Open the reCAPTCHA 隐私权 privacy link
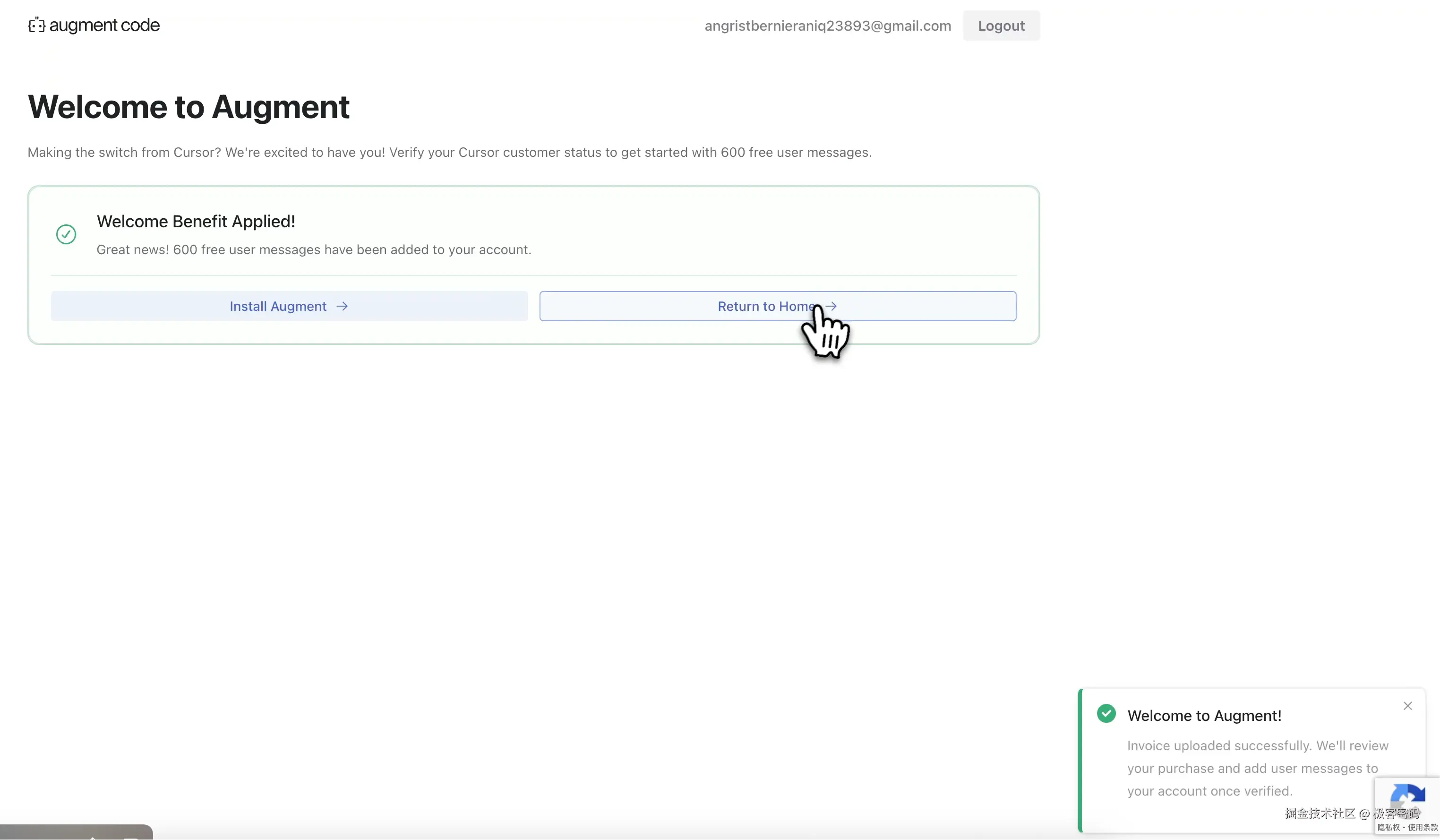This screenshot has height=840, width=1440. click(1389, 827)
